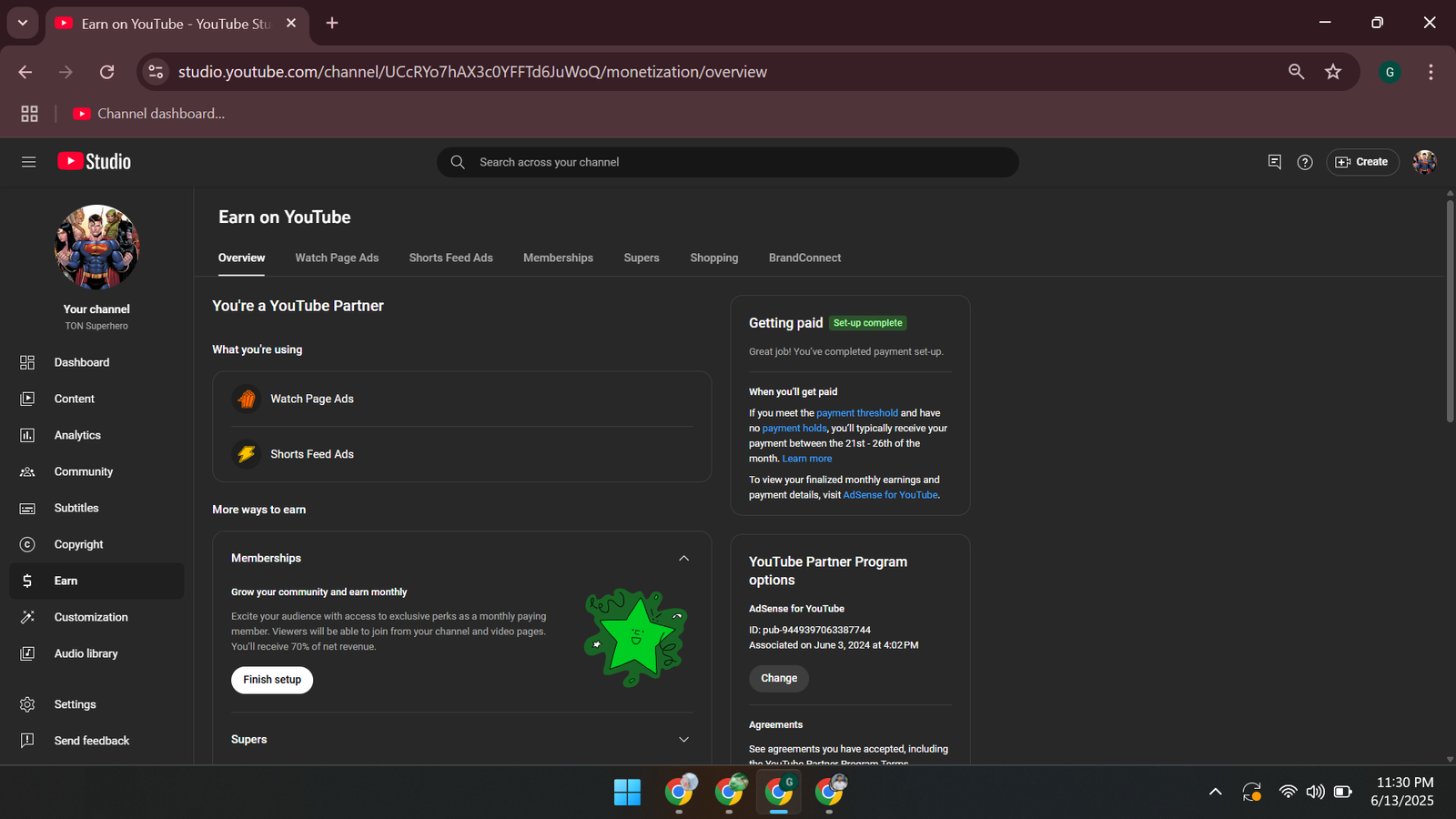The height and width of the screenshot is (819, 1456).
Task: Select the Overview tab
Action: click(x=241, y=258)
